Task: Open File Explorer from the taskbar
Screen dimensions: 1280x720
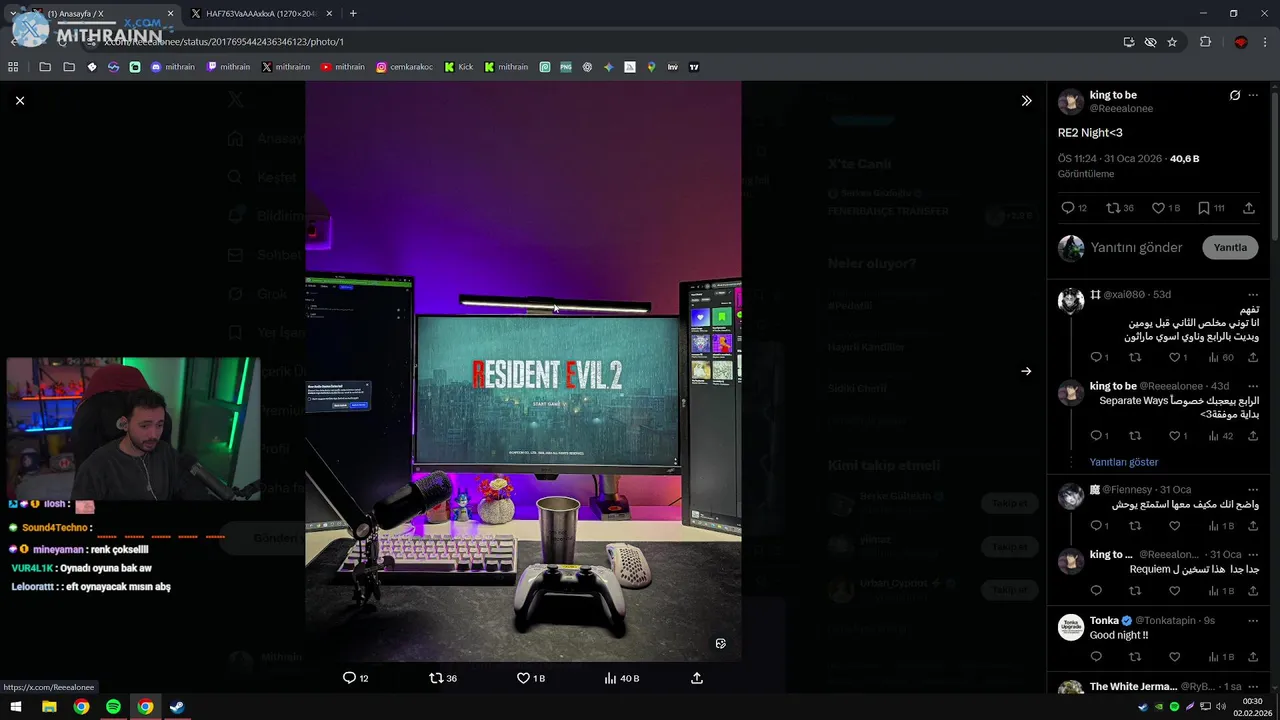Action: [x=49, y=707]
